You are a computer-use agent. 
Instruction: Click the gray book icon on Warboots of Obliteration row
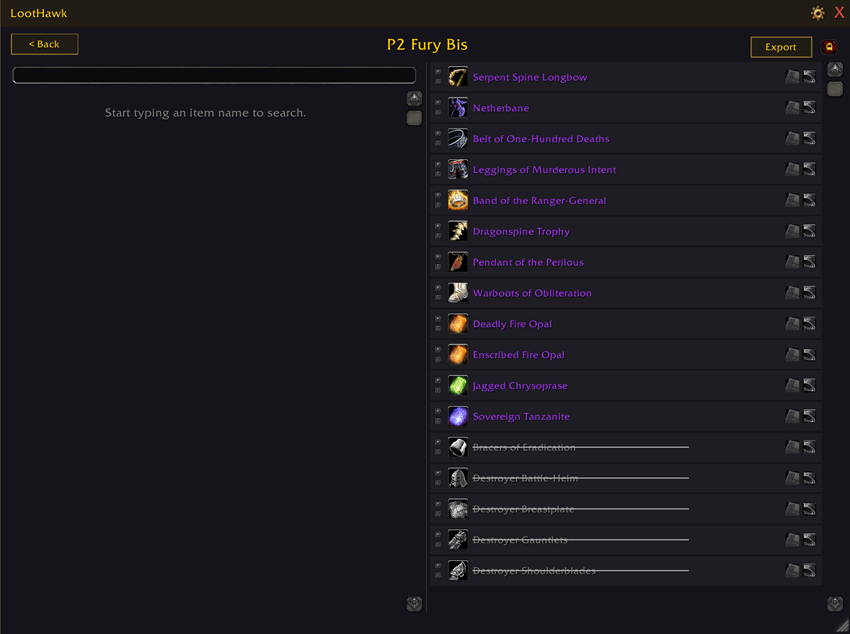[793, 293]
